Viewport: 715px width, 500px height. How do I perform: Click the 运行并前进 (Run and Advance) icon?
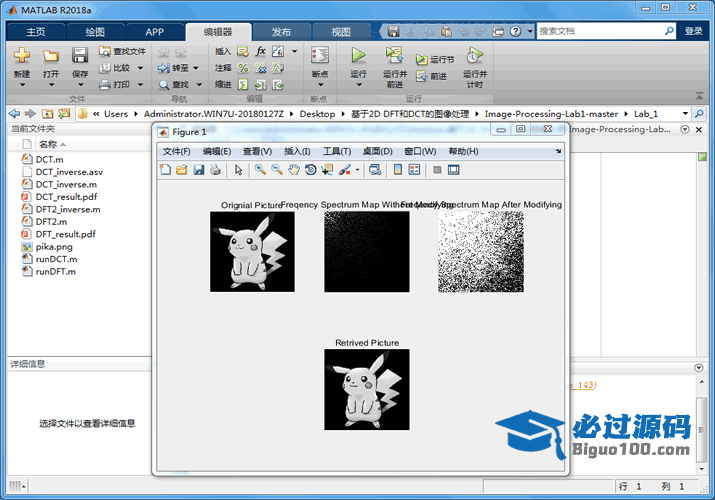pyautogui.click(x=394, y=55)
